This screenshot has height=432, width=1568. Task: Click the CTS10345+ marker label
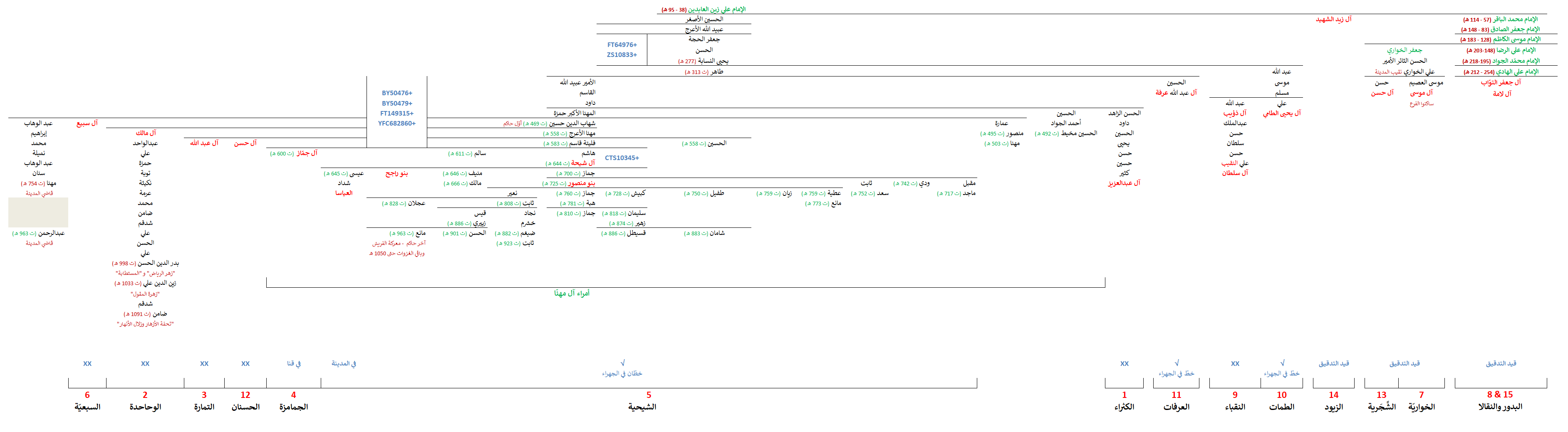[x=622, y=158]
